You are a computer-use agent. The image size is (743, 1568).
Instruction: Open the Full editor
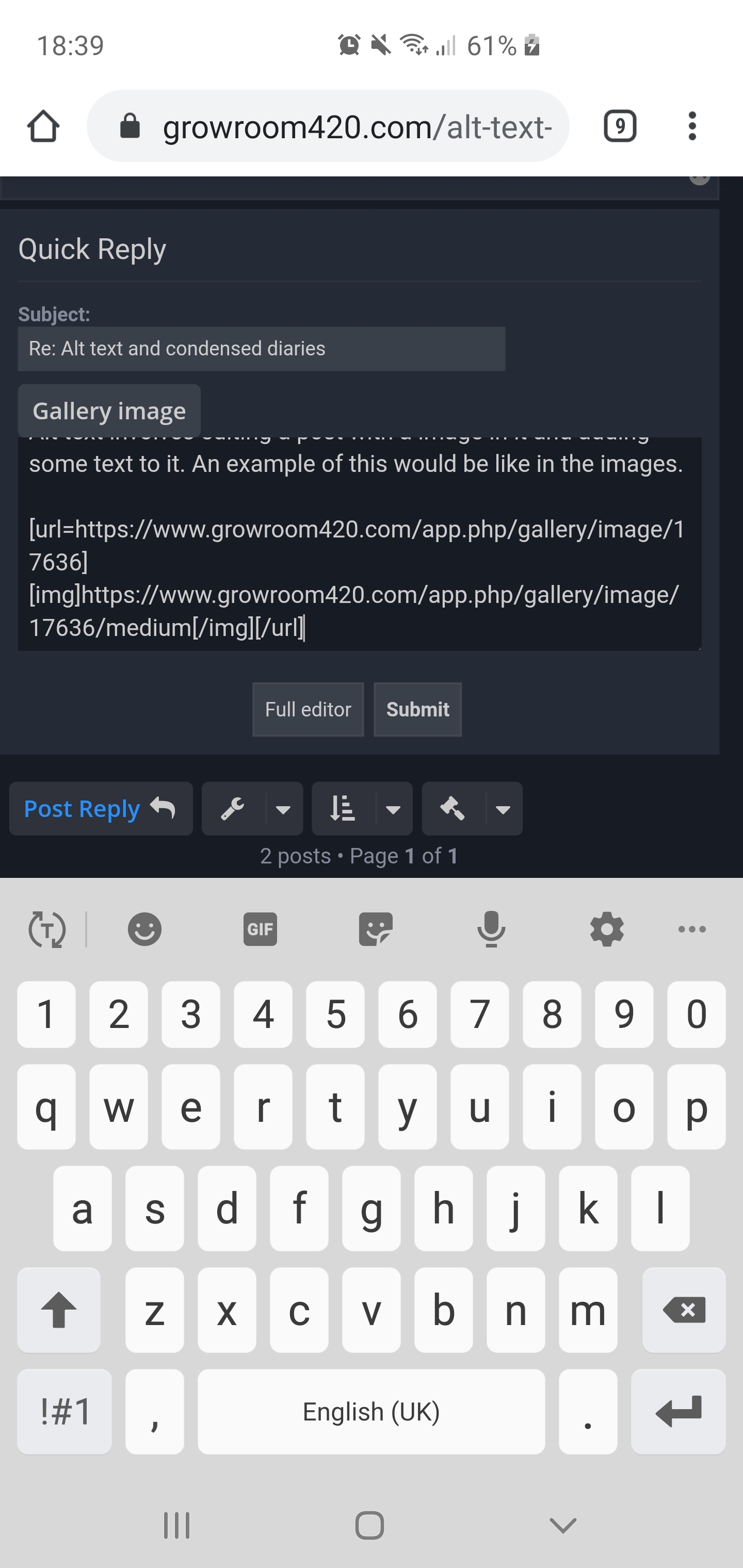(x=308, y=709)
